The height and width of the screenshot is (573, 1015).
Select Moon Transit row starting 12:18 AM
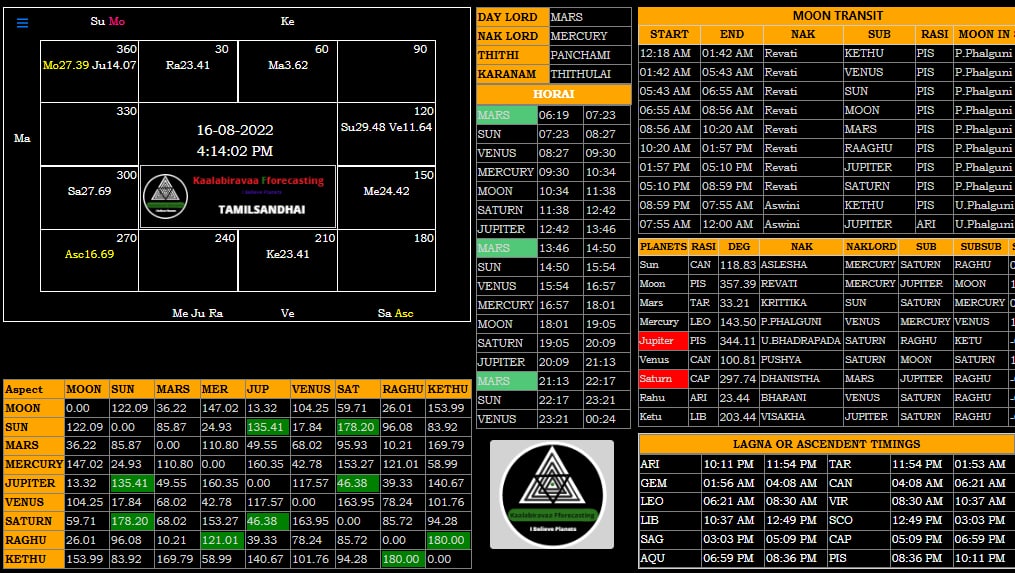[x=827, y=54]
